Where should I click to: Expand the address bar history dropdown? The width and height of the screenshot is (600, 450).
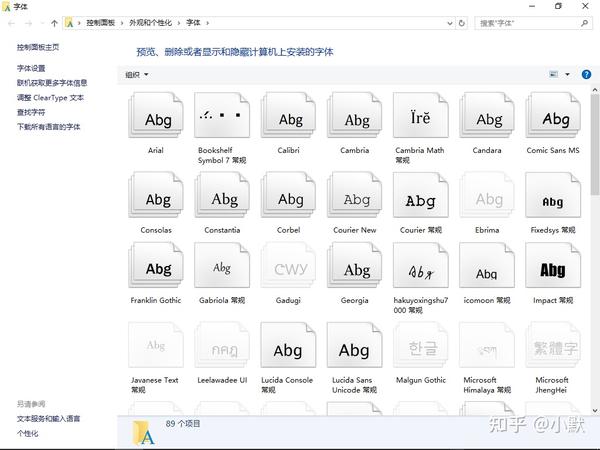tap(450, 23)
